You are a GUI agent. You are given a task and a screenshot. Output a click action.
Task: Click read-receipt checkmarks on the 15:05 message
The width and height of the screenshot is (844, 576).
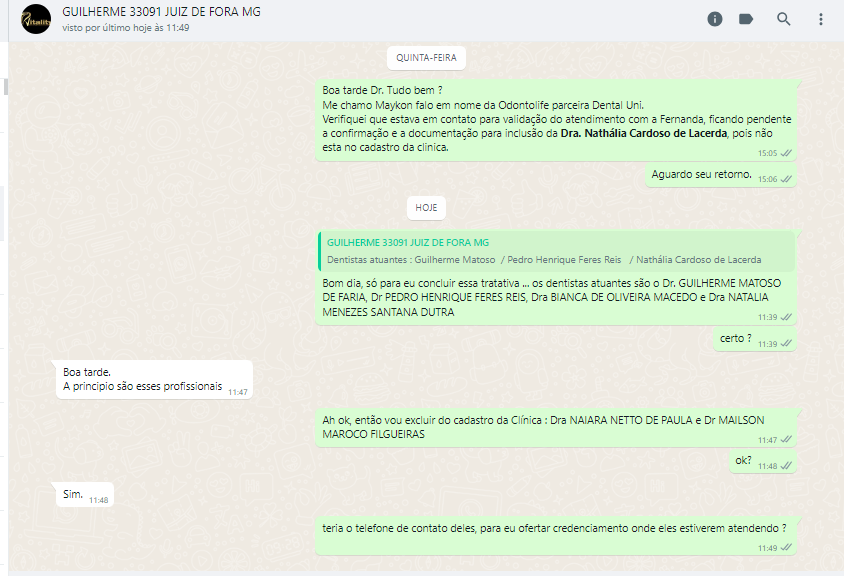(x=786, y=153)
